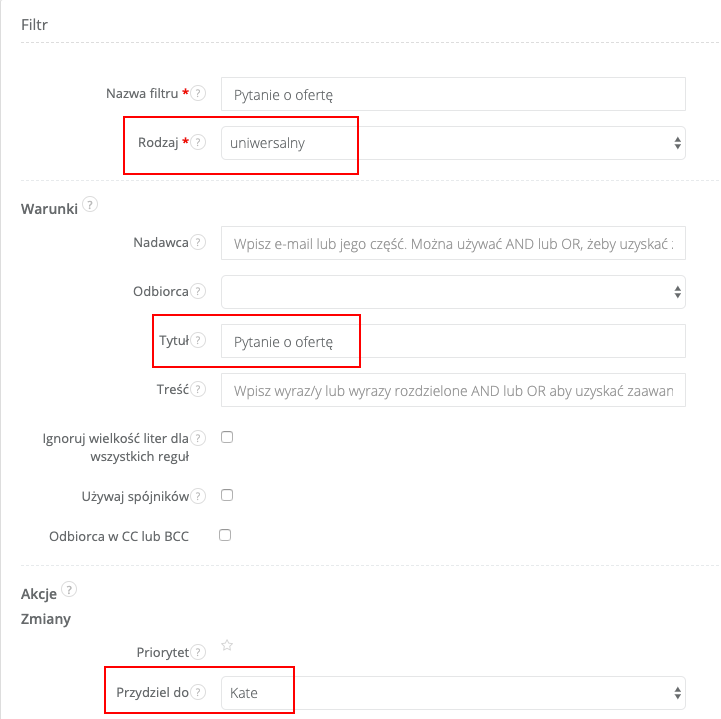Click help icon next to Tytuł label
The height and width of the screenshot is (719, 721).
click(x=199, y=341)
